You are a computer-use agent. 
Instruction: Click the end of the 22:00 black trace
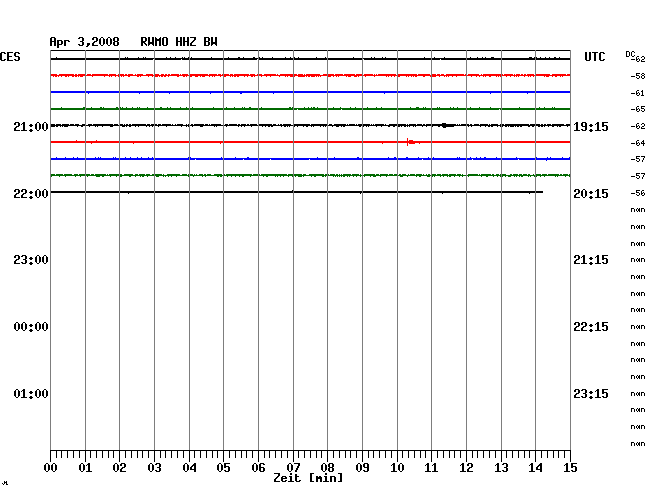542,192
